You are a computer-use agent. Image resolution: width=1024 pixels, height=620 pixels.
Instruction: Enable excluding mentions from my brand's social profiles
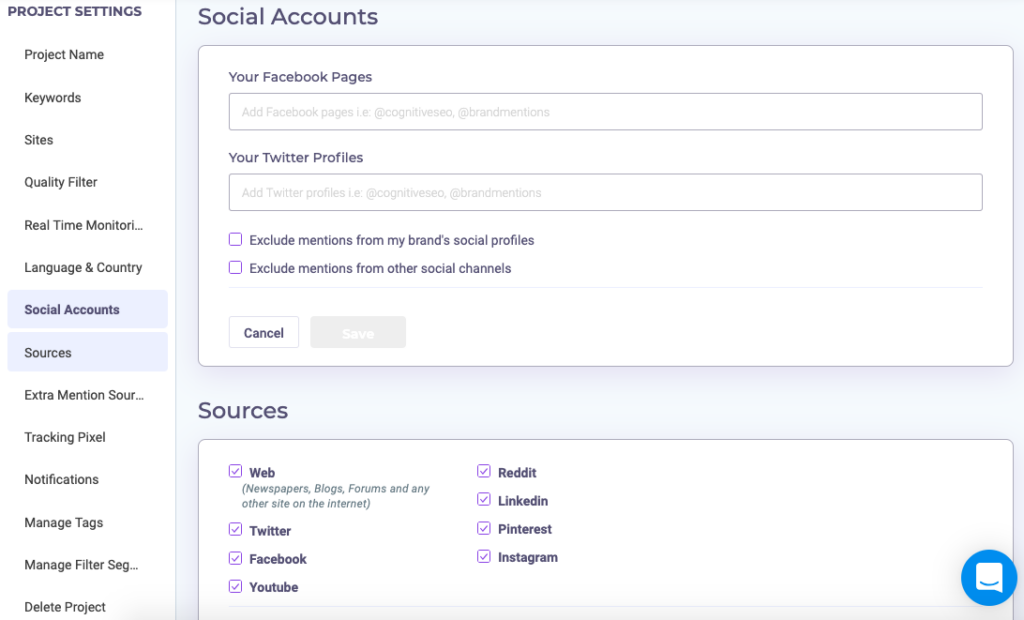pyautogui.click(x=235, y=239)
